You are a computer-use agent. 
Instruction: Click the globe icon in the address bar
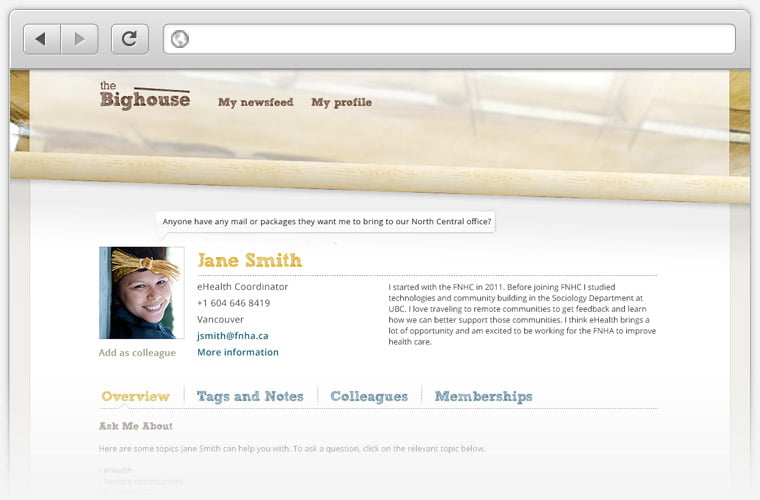[180, 39]
